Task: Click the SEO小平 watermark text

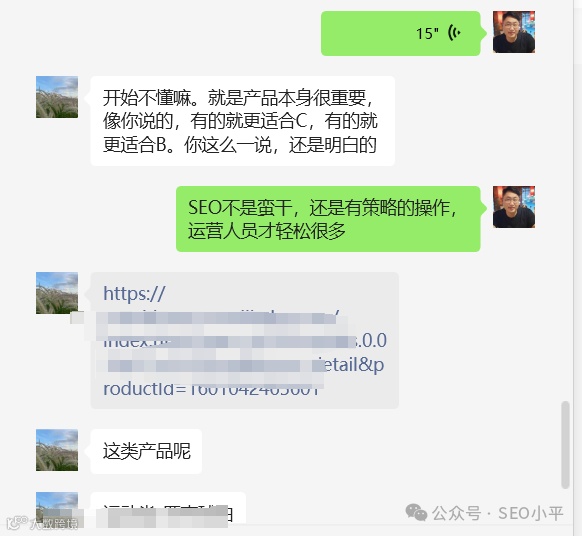Action: pyautogui.click(x=530, y=513)
